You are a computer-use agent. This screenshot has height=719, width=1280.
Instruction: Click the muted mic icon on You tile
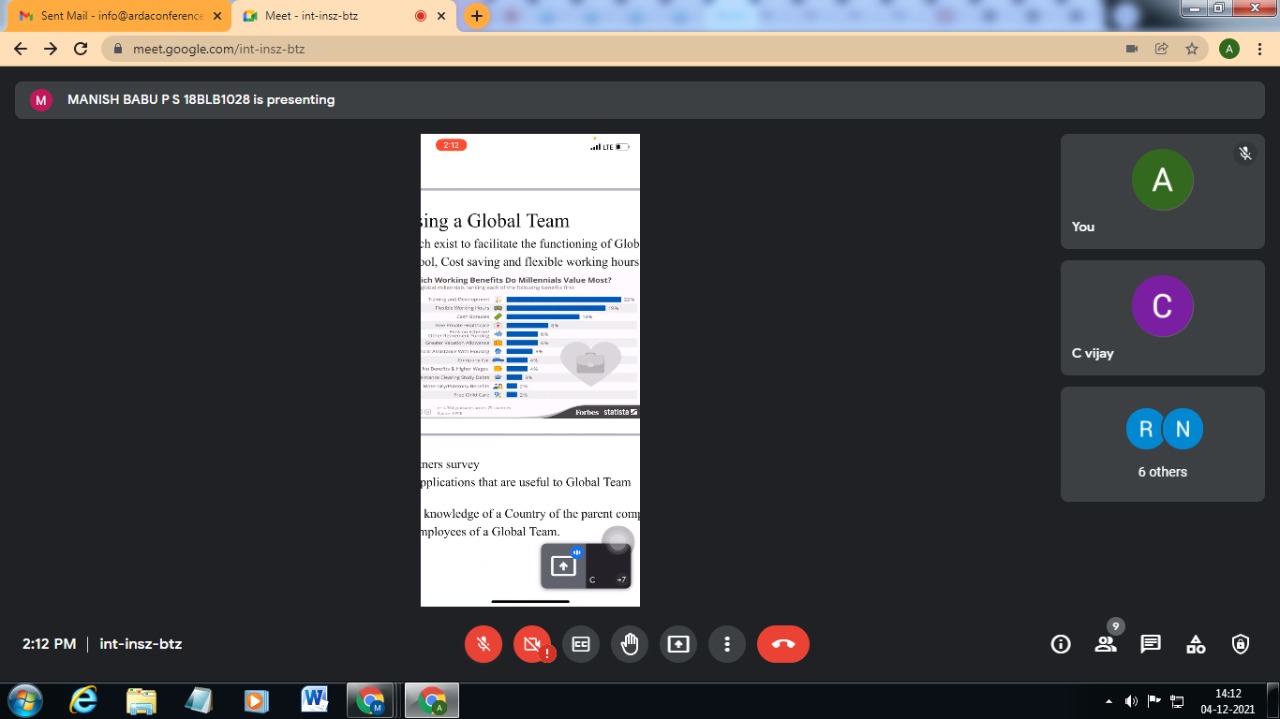pos(1245,153)
